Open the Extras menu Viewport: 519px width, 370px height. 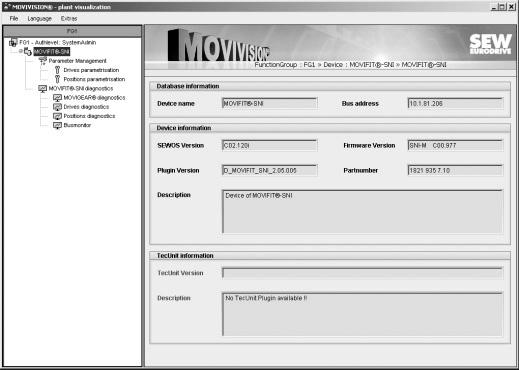coord(69,19)
